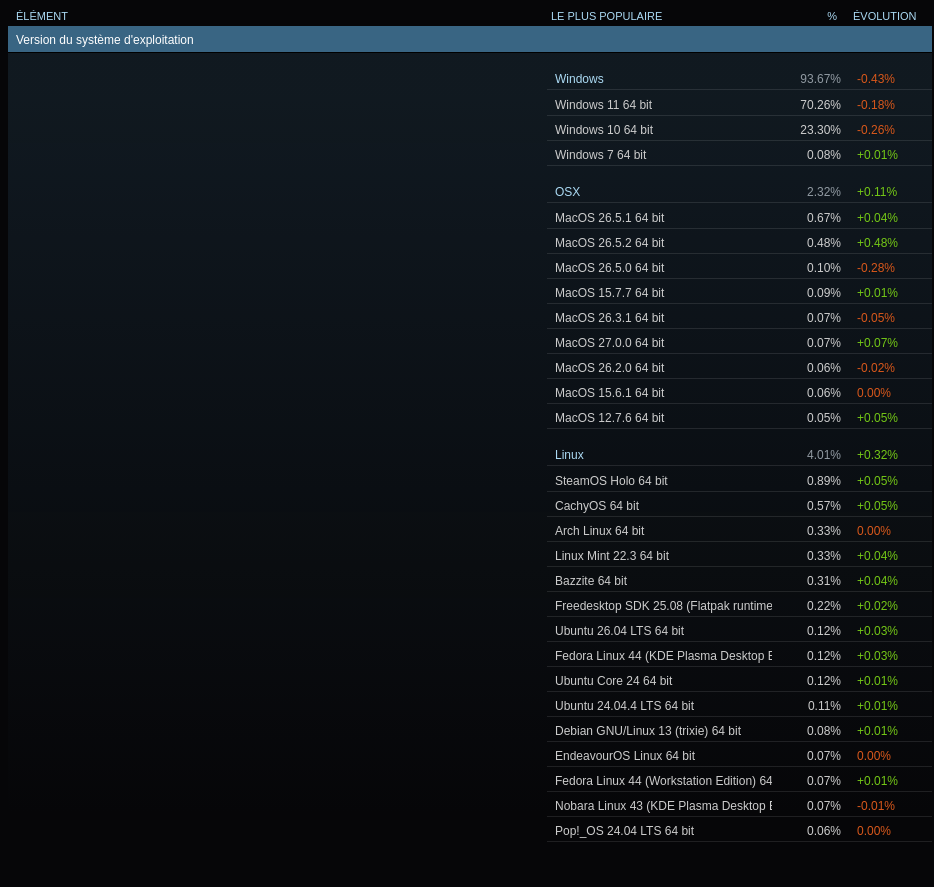Click the 2.32% OSX share value
The width and height of the screenshot is (934, 887).
coord(824,191)
